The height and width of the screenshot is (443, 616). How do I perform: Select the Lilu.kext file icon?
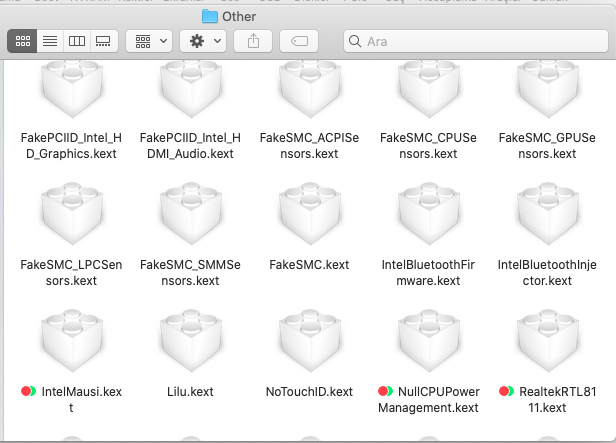click(x=189, y=341)
